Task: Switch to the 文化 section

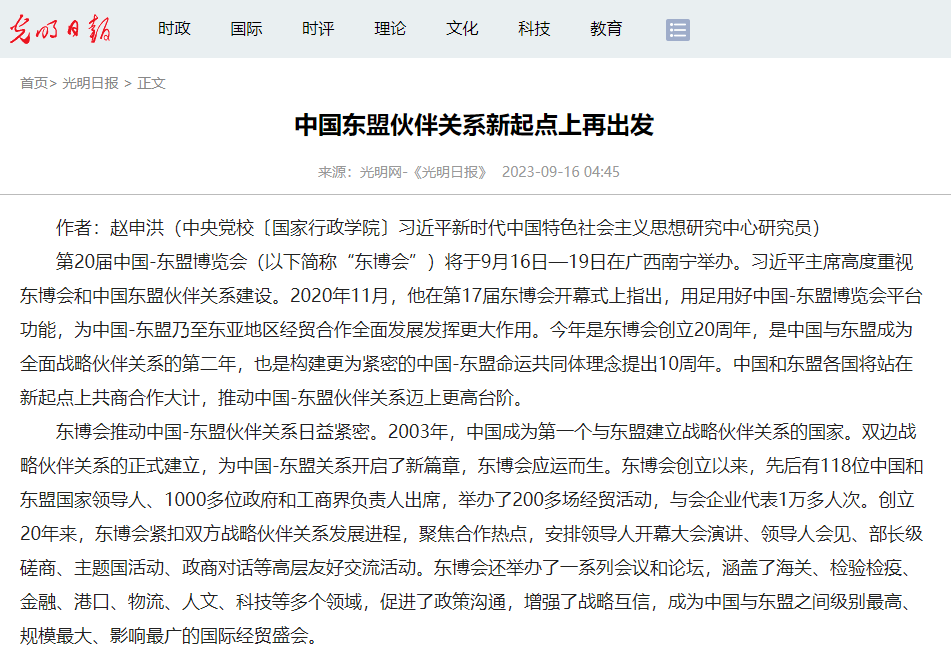Action: (x=462, y=28)
